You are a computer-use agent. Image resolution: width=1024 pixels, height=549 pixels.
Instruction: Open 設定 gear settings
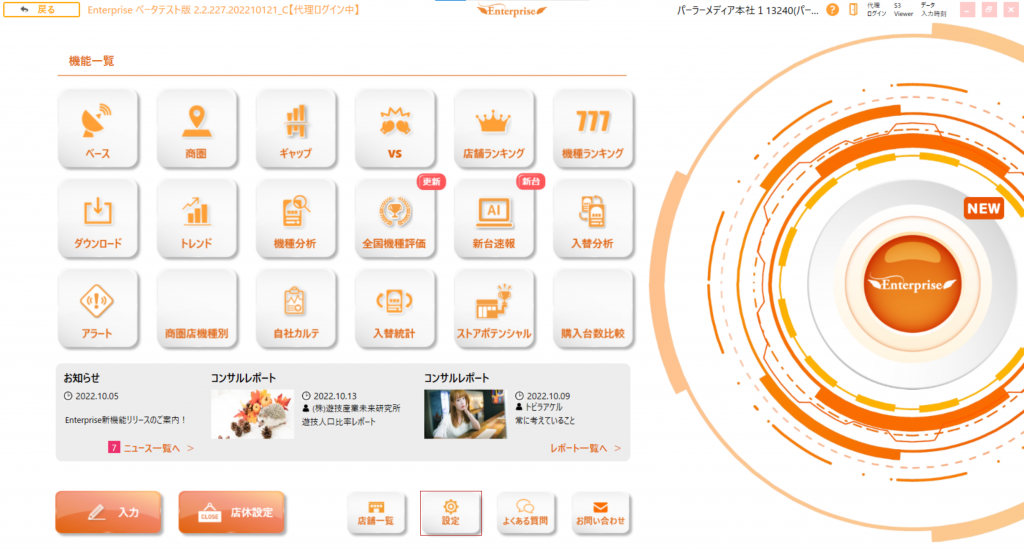pyautogui.click(x=451, y=514)
